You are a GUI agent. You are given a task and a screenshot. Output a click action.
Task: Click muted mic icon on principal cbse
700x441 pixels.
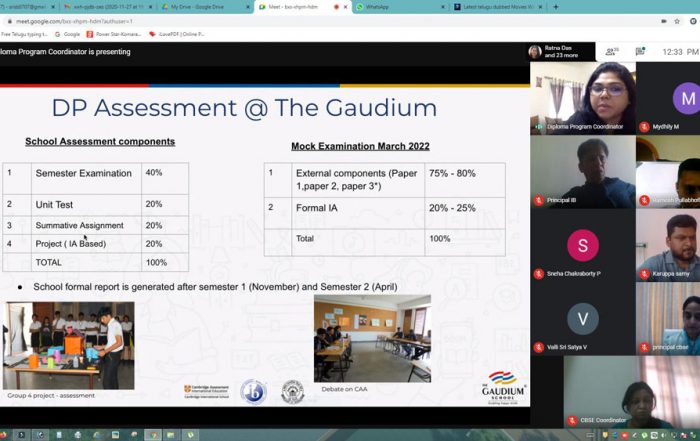644,347
